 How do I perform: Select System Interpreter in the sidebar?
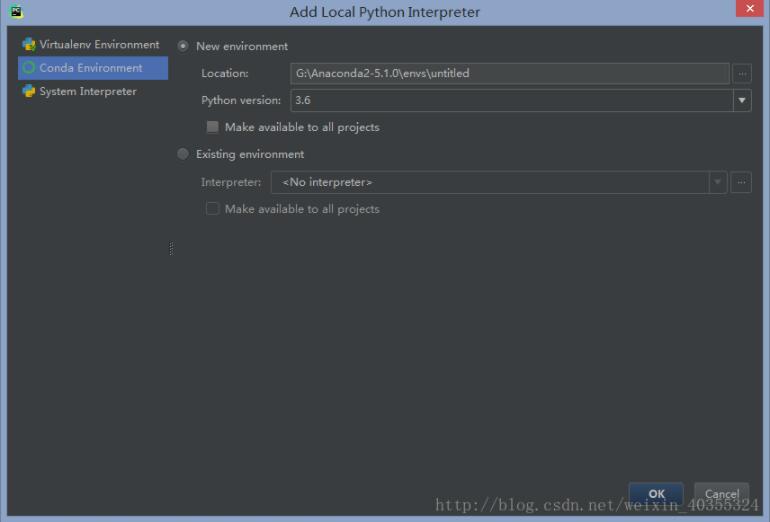click(93, 91)
